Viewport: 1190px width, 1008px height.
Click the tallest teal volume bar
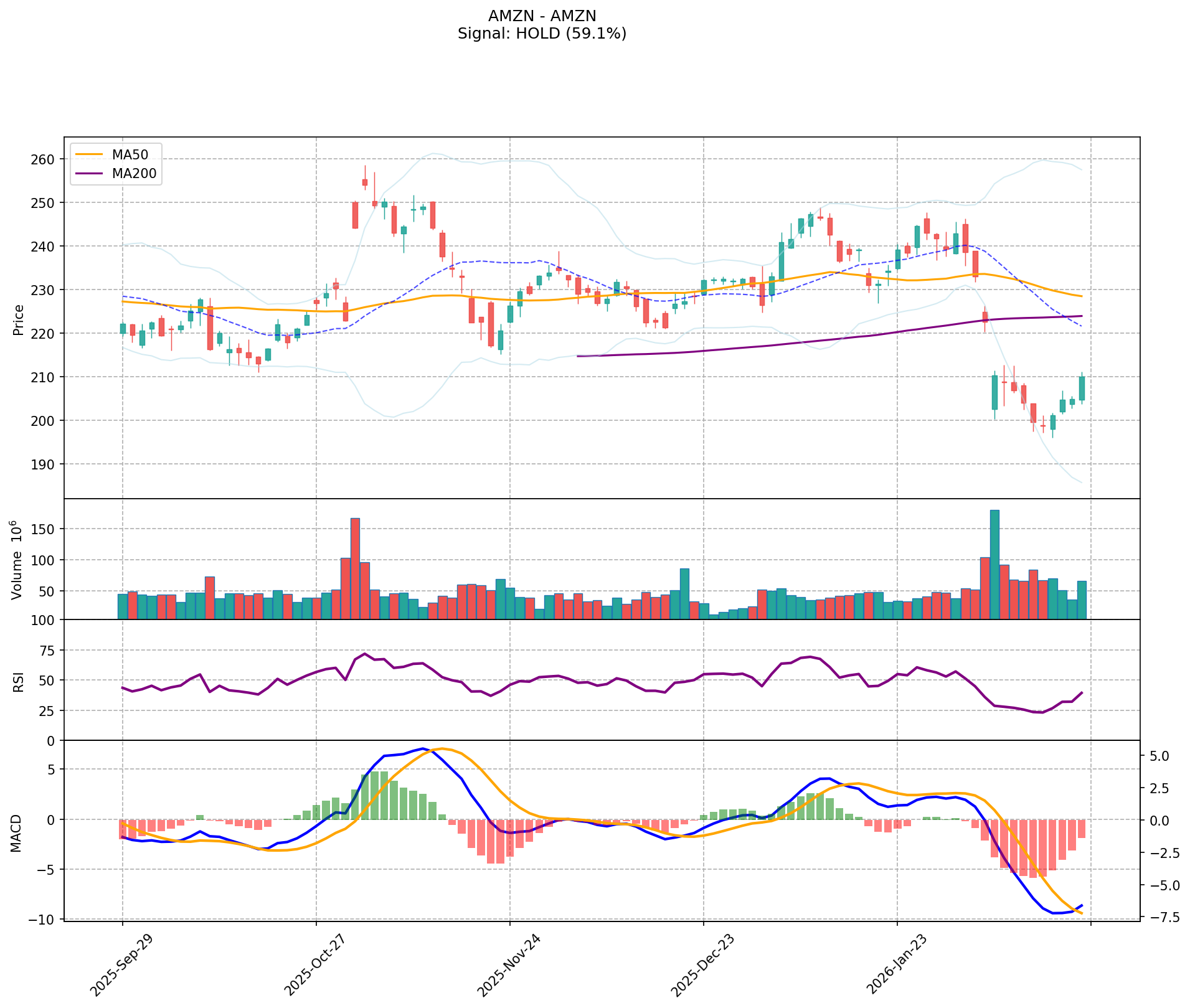pos(994,564)
